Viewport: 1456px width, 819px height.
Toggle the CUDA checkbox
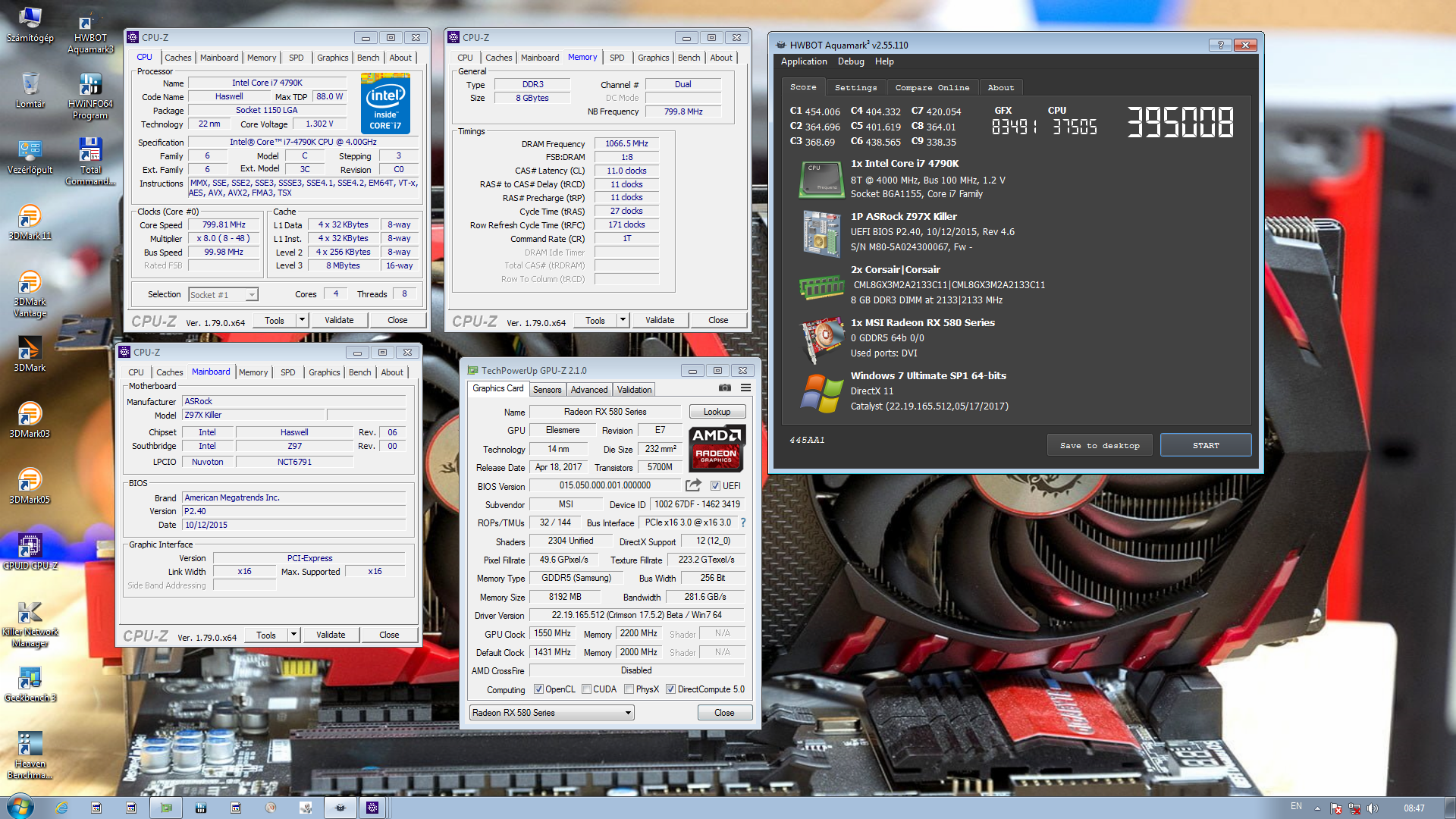tap(586, 689)
